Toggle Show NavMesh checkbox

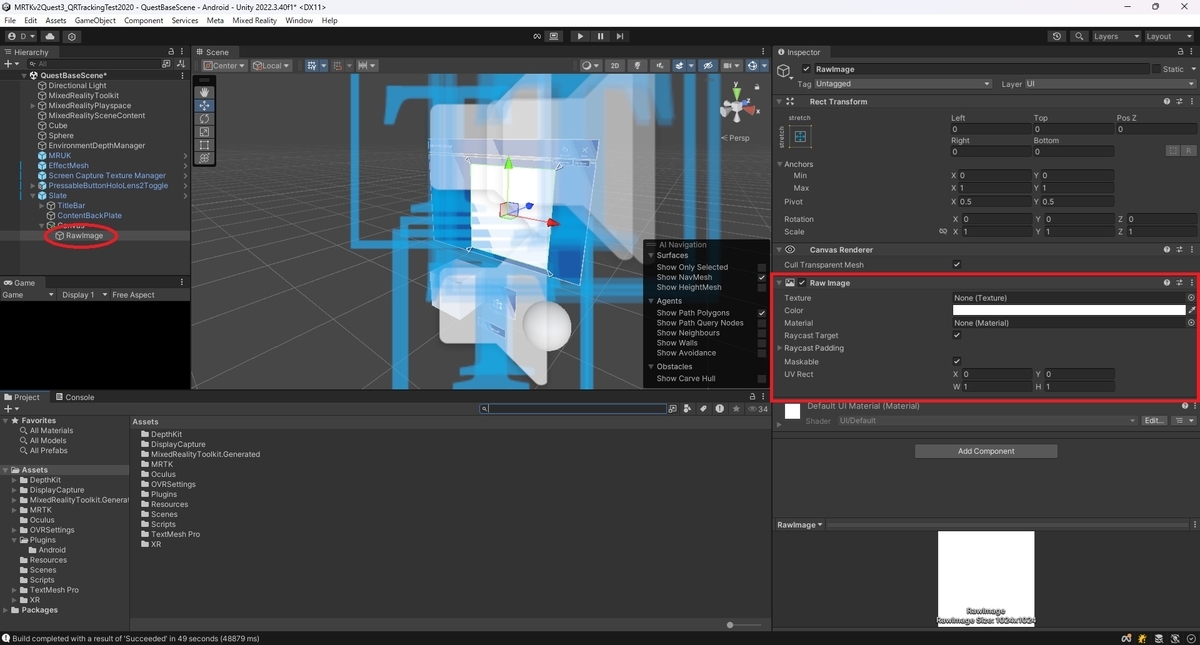[762, 277]
